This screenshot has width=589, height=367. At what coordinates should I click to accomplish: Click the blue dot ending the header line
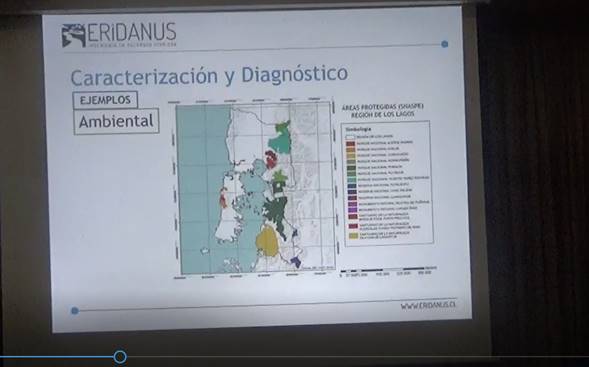[x=445, y=44]
